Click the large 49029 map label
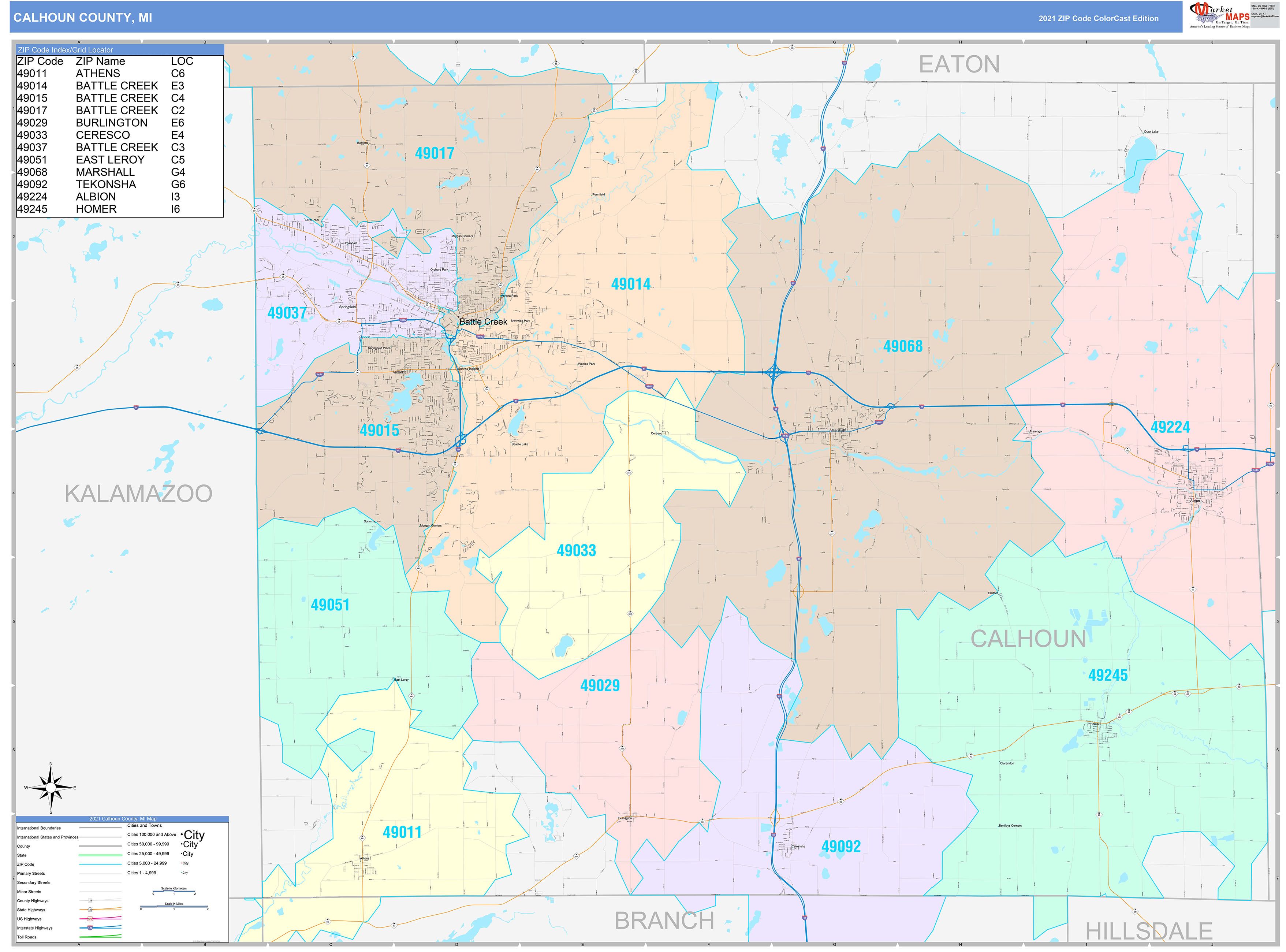This screenshot has width=1286, height=952. pyautogui.click(x=600, y=686)
